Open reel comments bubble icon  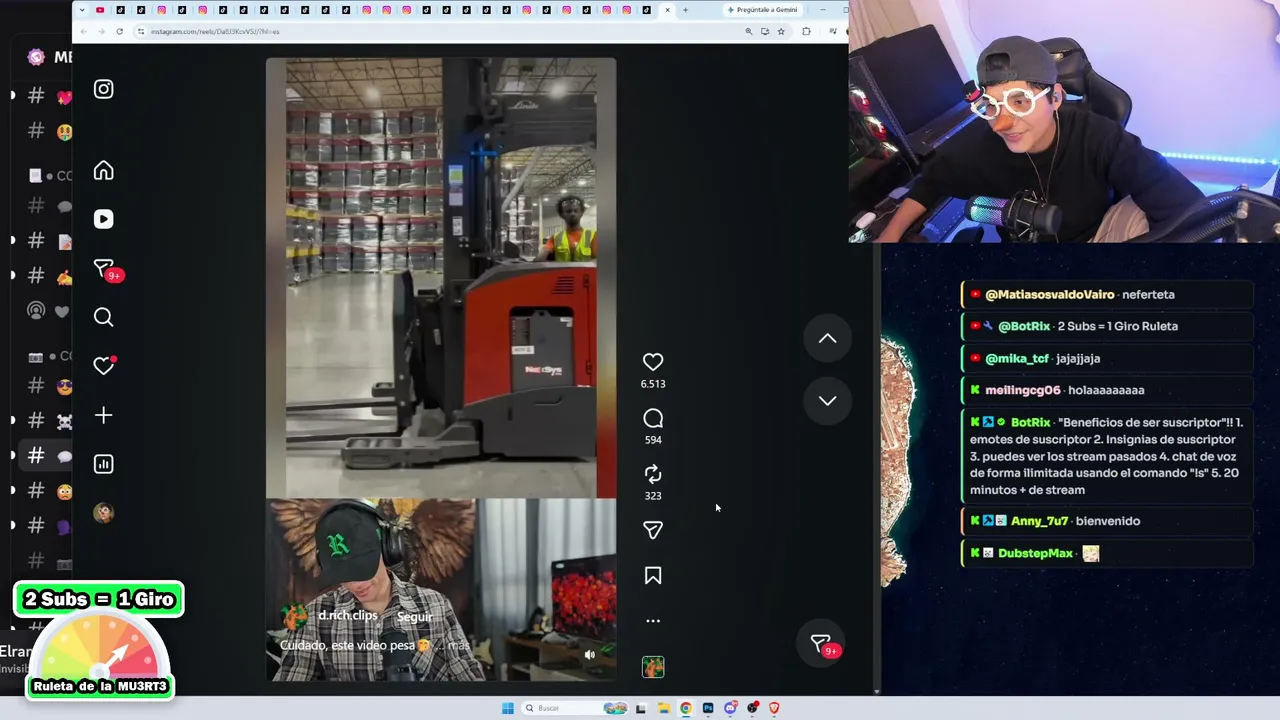coord(653,418)
